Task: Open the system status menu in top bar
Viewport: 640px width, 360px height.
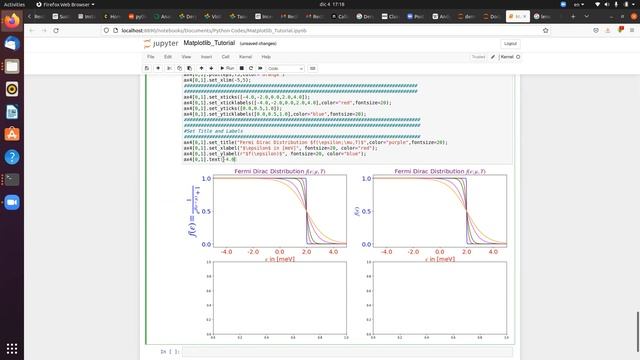Action: pos(616,4)
